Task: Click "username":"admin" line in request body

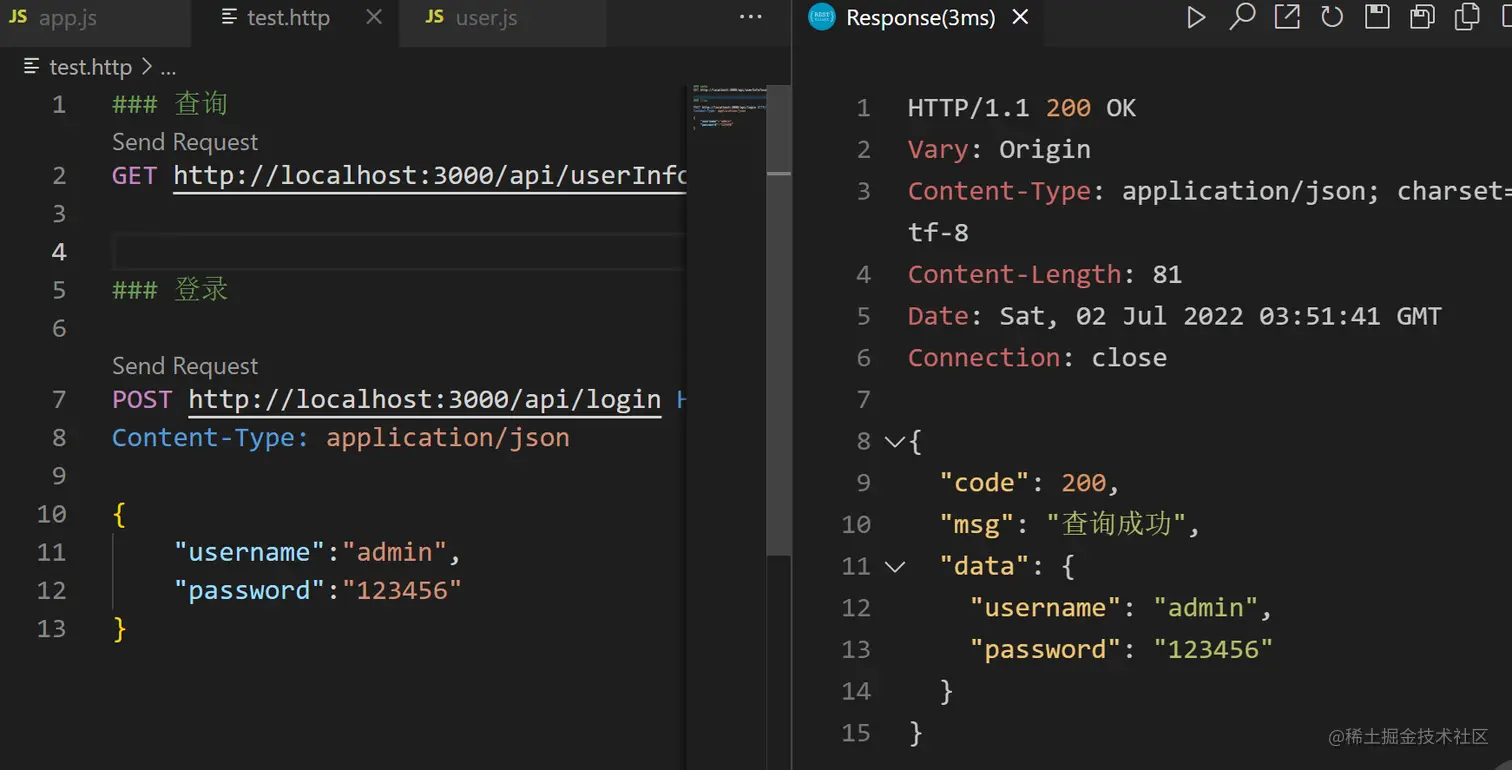Action: [317, 552]
